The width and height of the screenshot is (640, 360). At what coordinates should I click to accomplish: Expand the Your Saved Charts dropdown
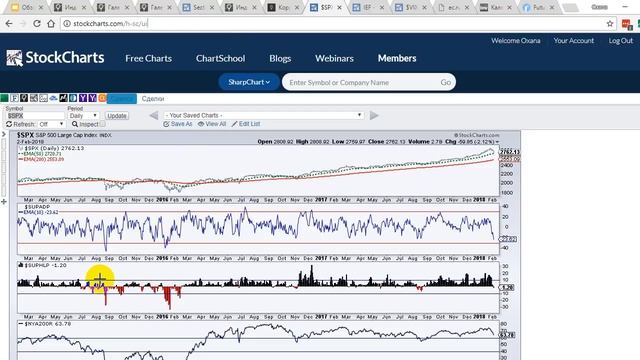point(263,116)
